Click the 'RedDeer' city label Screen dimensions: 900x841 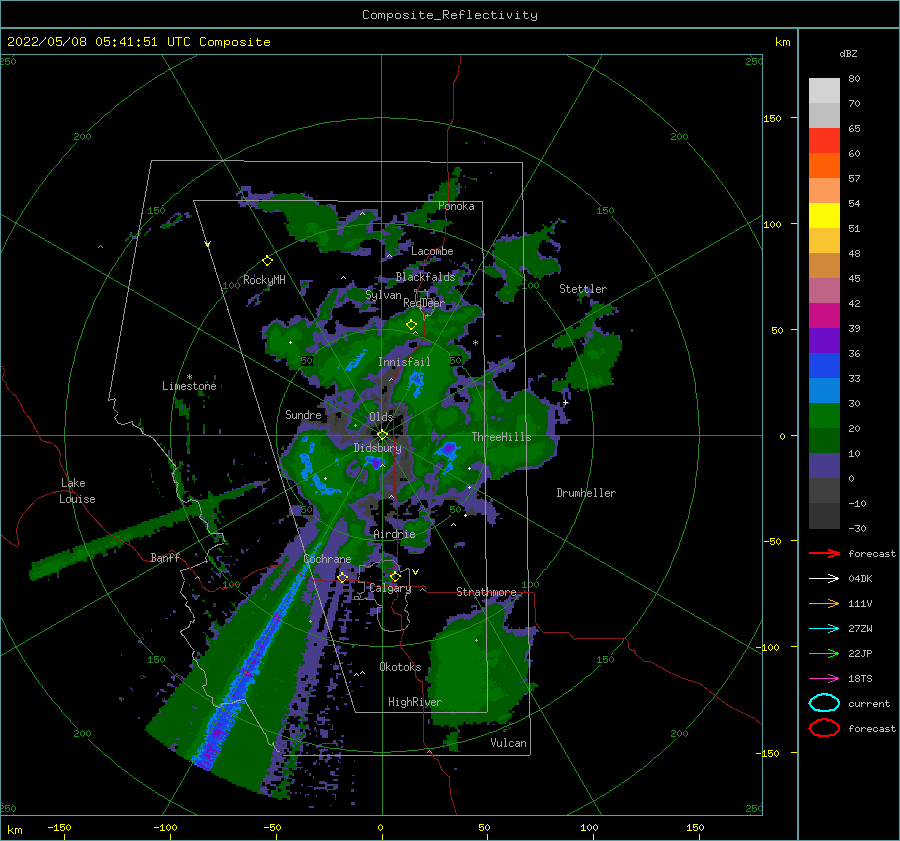pyautogui.click(x=424, y=303)
